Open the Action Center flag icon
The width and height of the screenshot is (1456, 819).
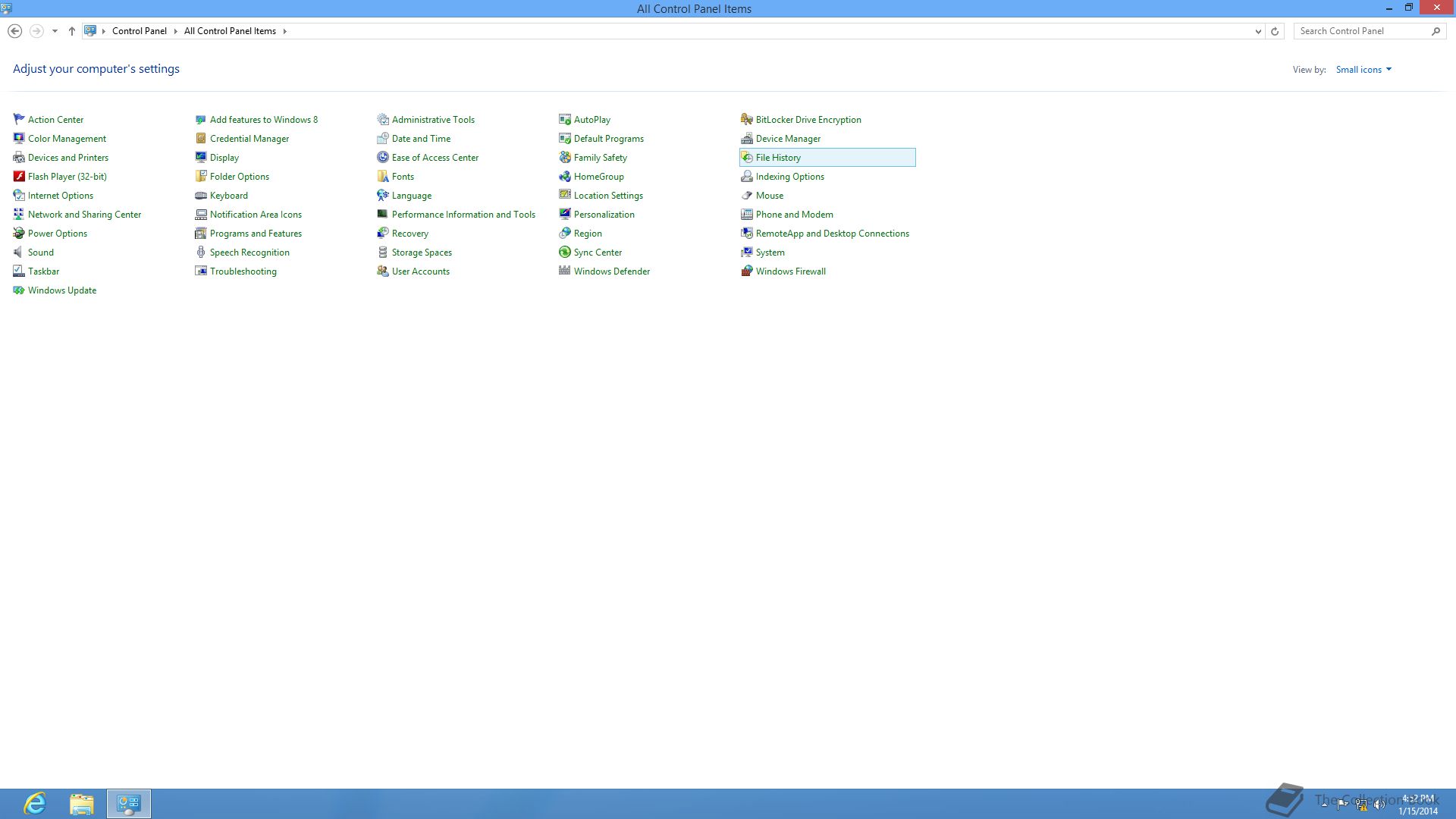[19, 119]
